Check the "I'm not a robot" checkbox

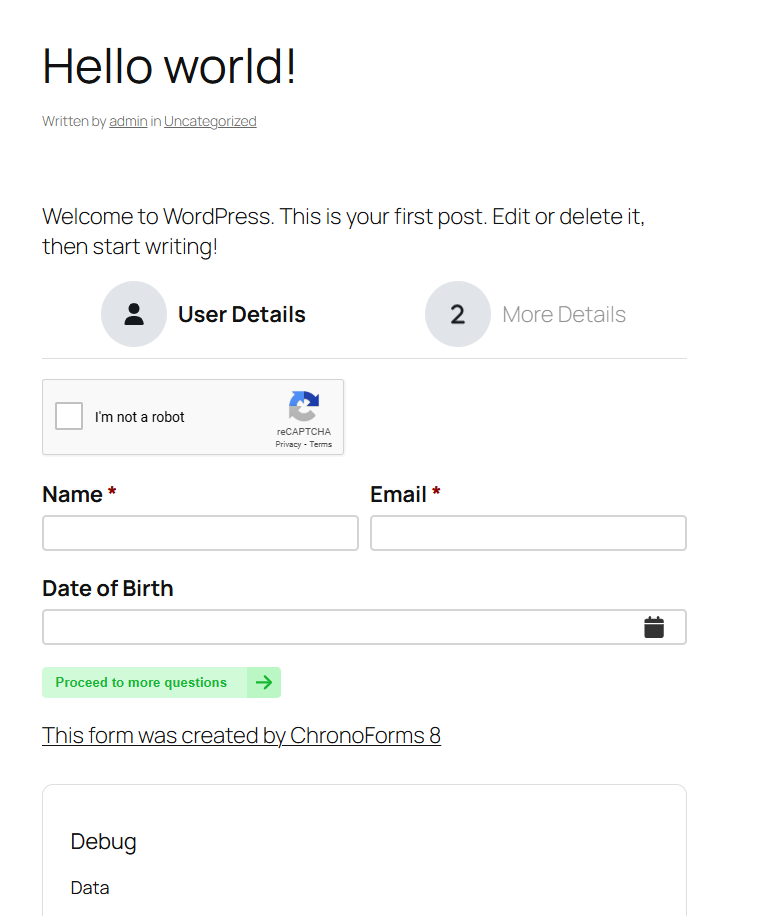coord(69,416)
